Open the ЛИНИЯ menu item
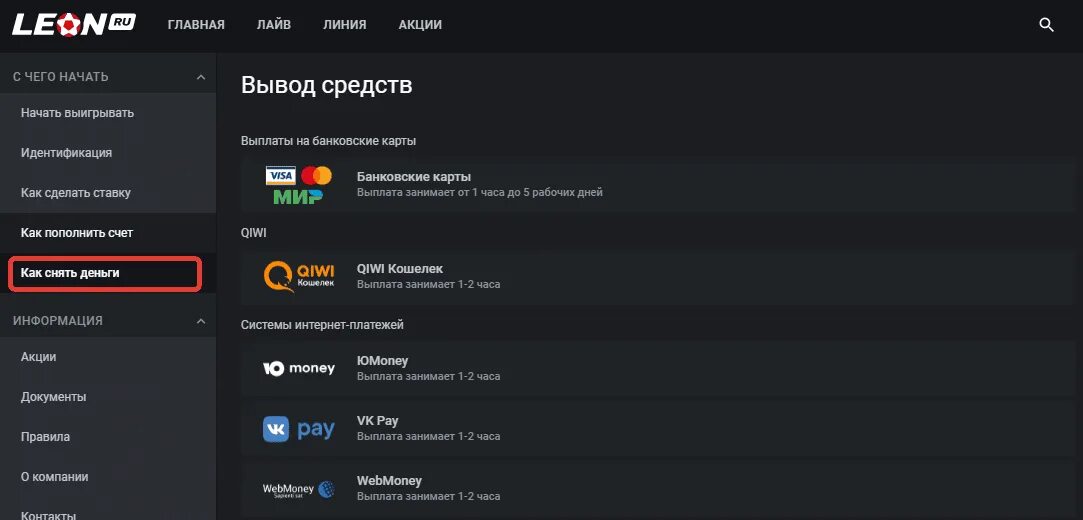This screenshot has width=1083, height=520. click(x=345, y=25)
